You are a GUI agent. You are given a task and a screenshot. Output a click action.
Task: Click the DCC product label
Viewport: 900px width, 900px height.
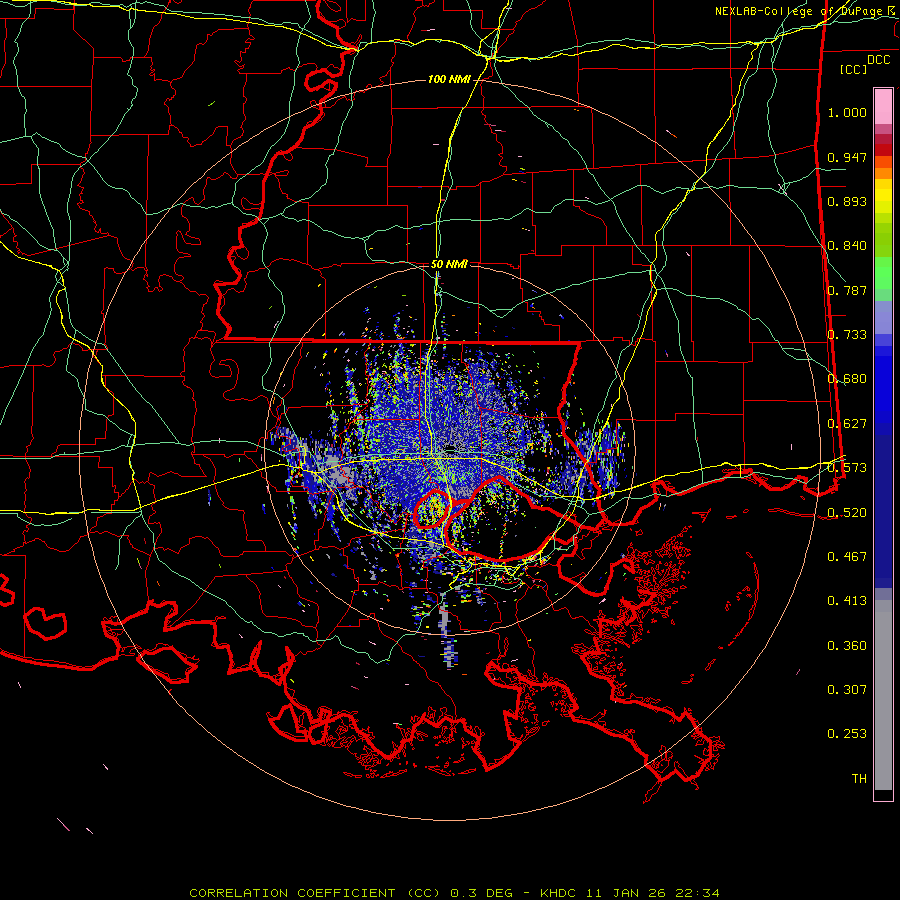(878, 60)
